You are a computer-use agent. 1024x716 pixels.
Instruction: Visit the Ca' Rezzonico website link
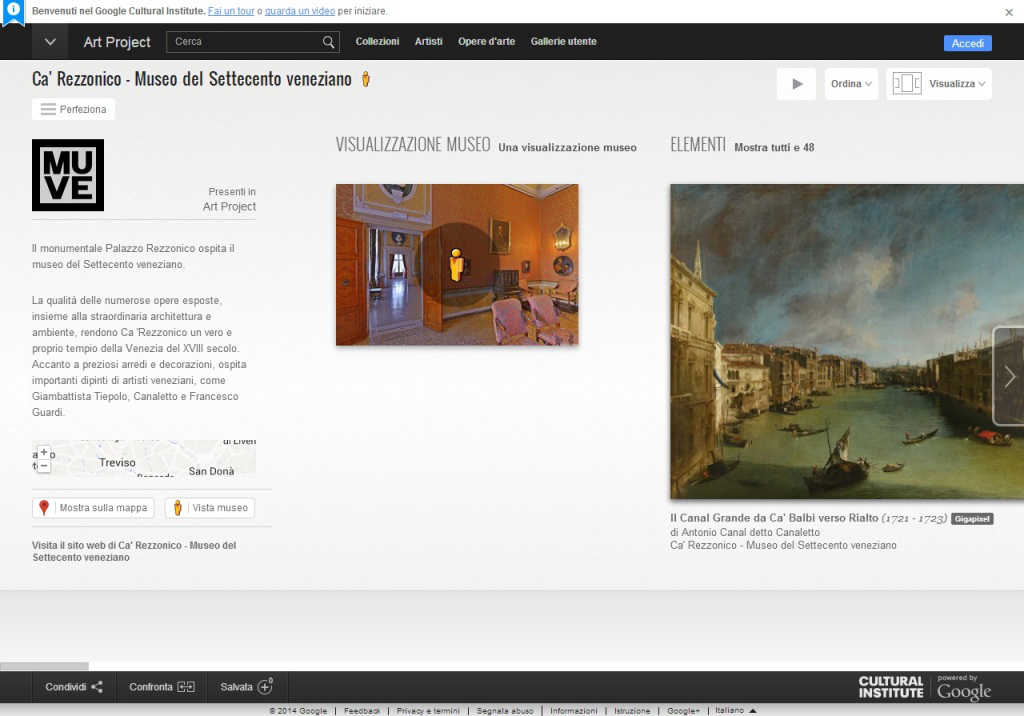click(x=134, y=551)
